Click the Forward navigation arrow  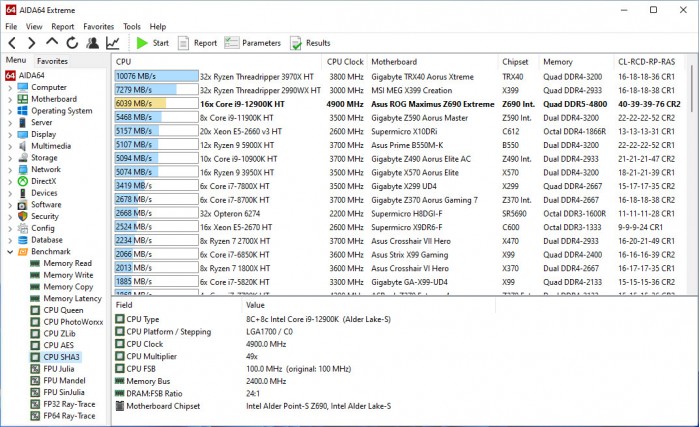tap(31, 43)
